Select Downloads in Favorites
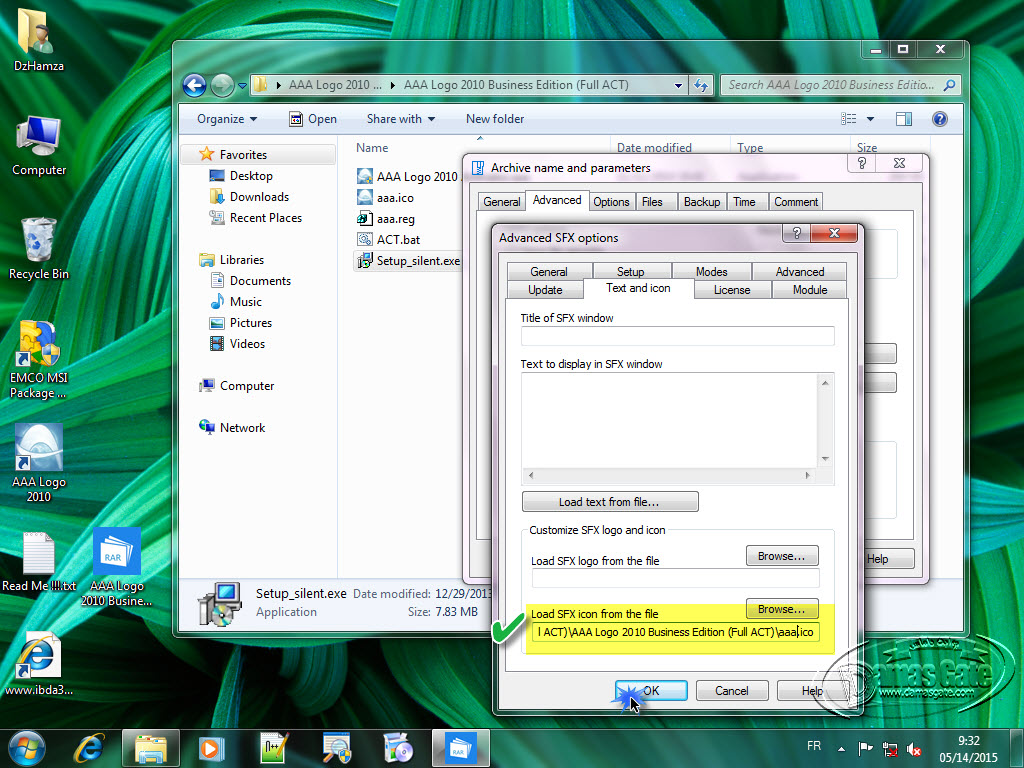Viewport: 1024px width, 768px height. 249,197
